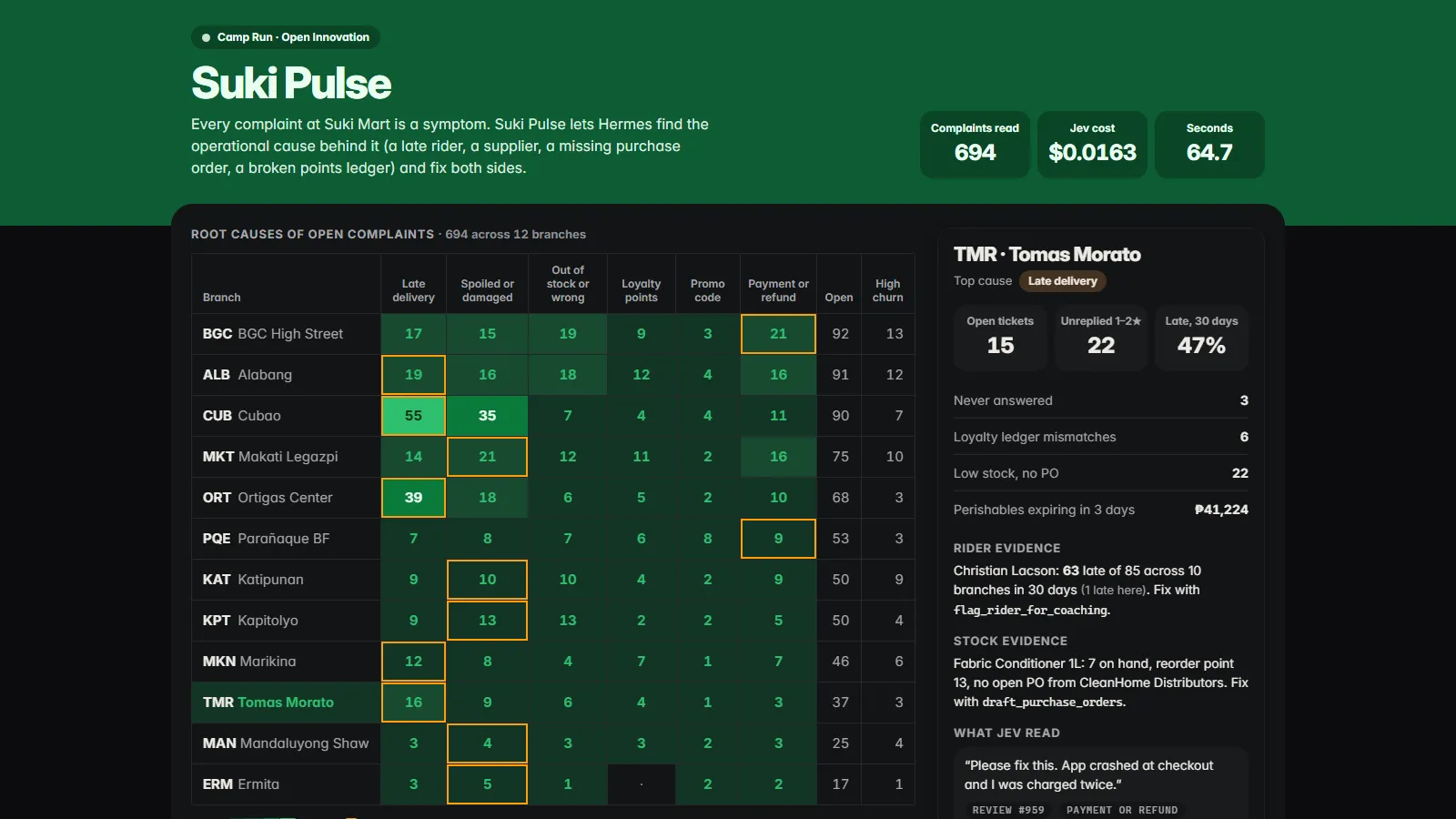
Task: Click the PAYMENT OR REFUND tag
Action: [1122, 810]
